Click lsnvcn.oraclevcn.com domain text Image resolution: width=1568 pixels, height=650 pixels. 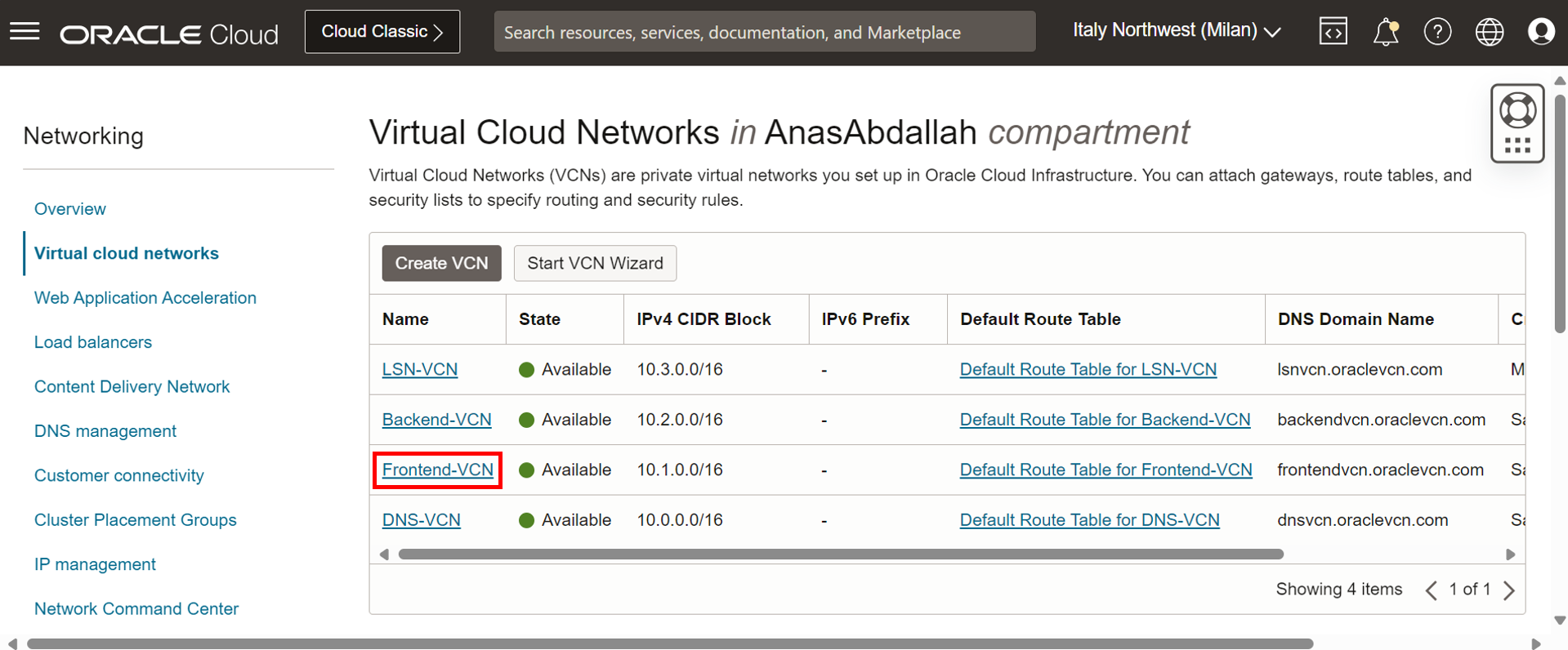click(x=1360, y=369)
